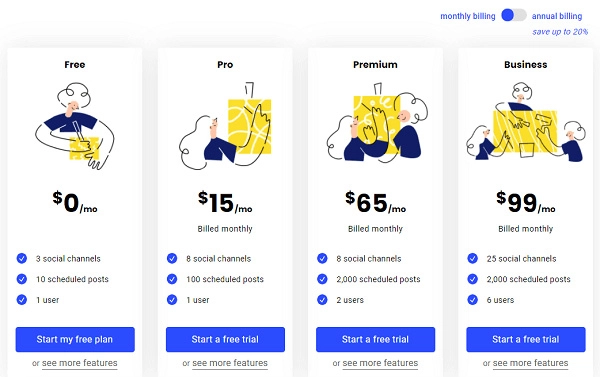The width and height of the screenshot is (600, 377).
Task: Click checkmark icon beside 2 users
Action: click(x=322, y=300)
